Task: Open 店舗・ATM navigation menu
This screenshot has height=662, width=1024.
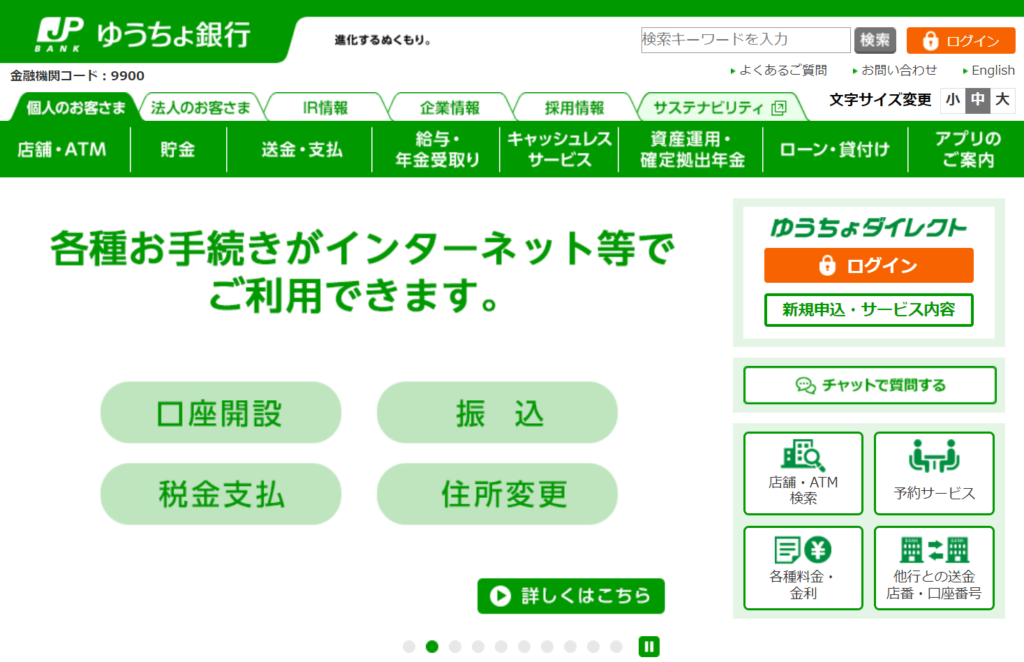Action: (63, 150)
